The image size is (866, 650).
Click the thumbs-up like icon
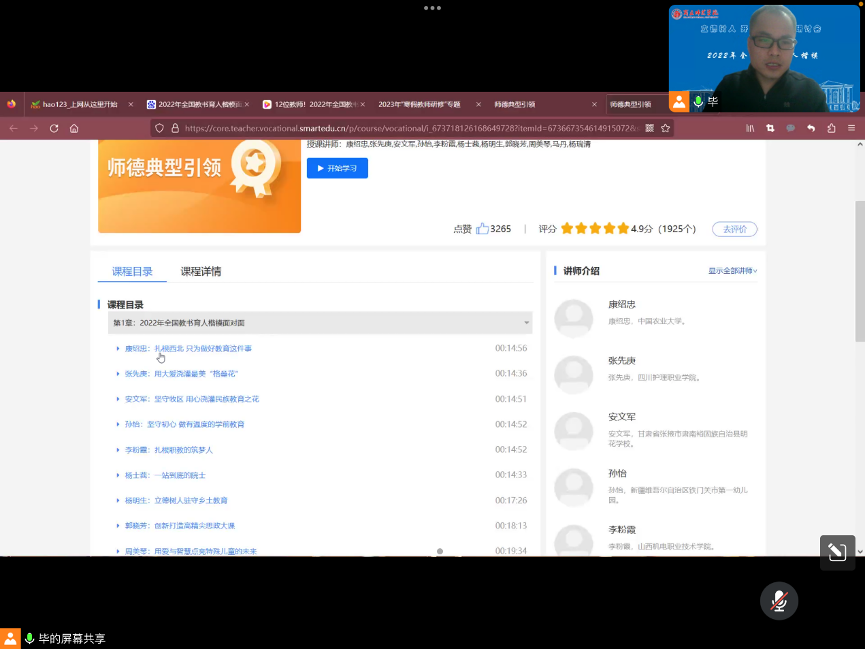pos(482,229)
